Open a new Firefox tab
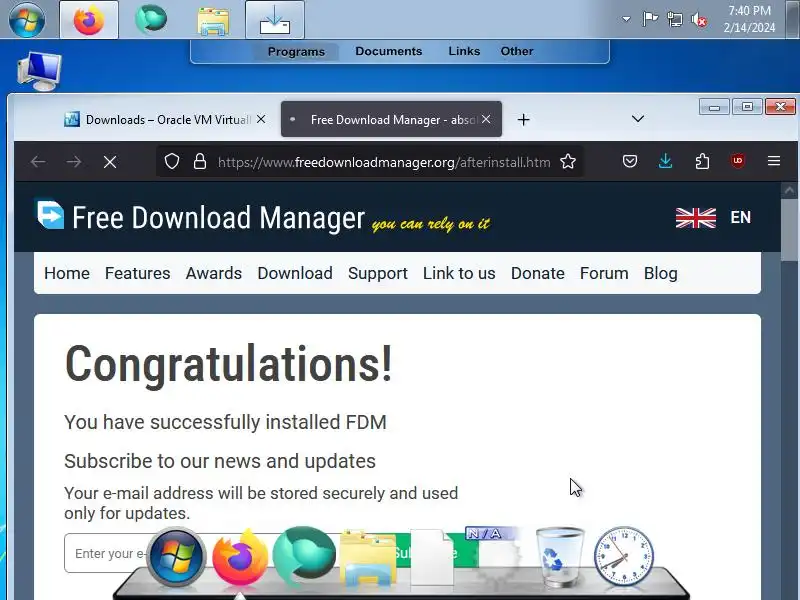This screenshot has height=600, width=800. tap(523, 119)
